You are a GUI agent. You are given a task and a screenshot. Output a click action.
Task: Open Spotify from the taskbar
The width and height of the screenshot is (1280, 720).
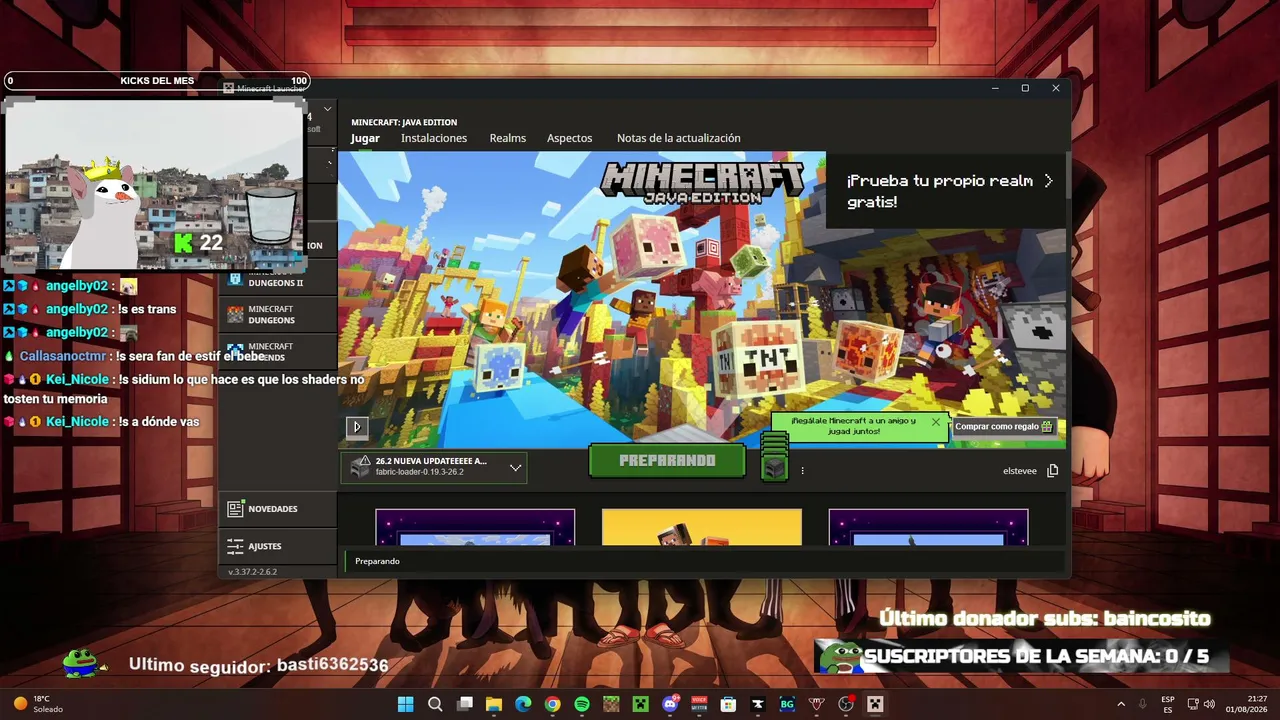coord(582,704)
